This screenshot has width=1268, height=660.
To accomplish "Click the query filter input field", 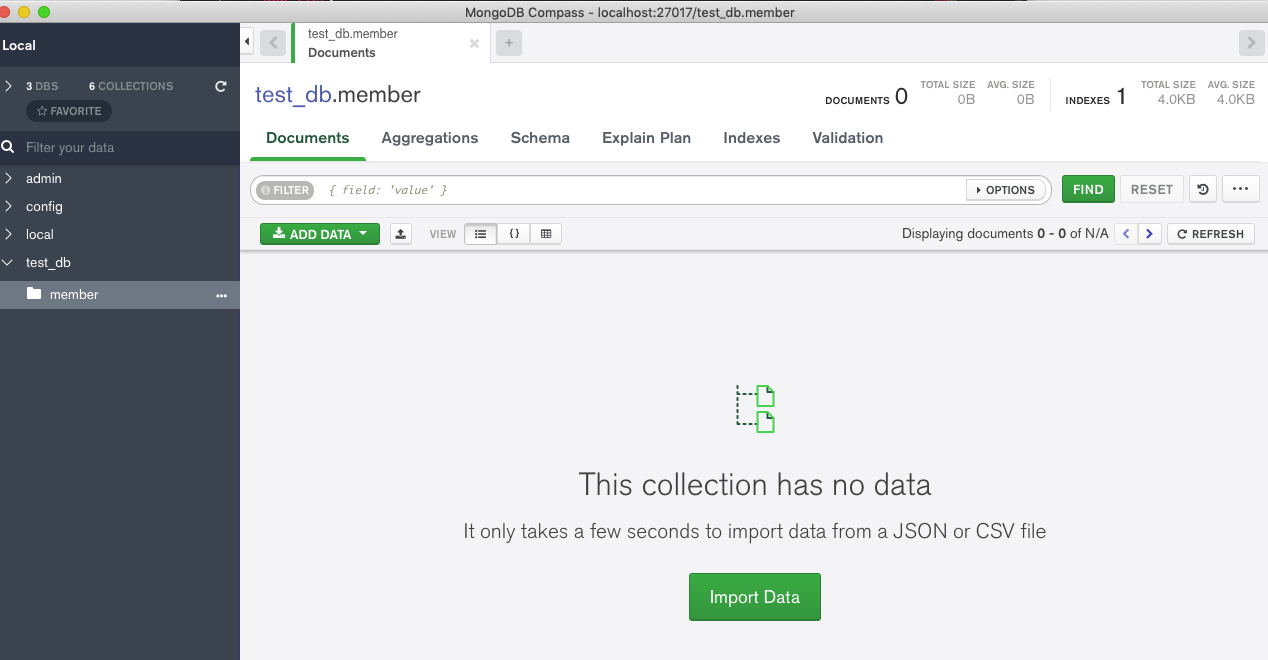I will tap(640, 190).
